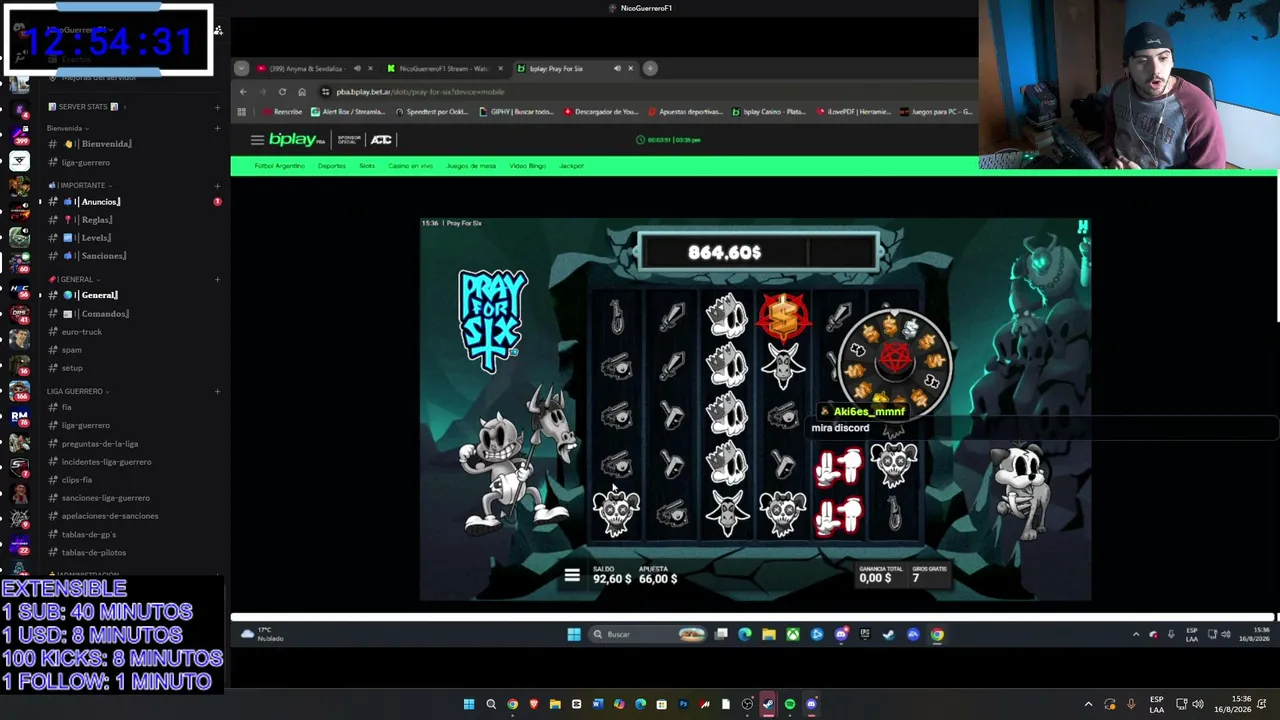Open Brave browser from the taskbar
This screenshot has width=1280, height=720.
point(533,704)
